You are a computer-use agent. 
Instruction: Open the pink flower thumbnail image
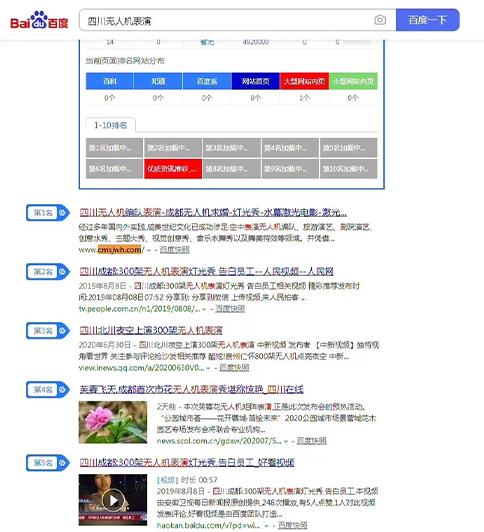pyautogui.click(x=113, y=422)
